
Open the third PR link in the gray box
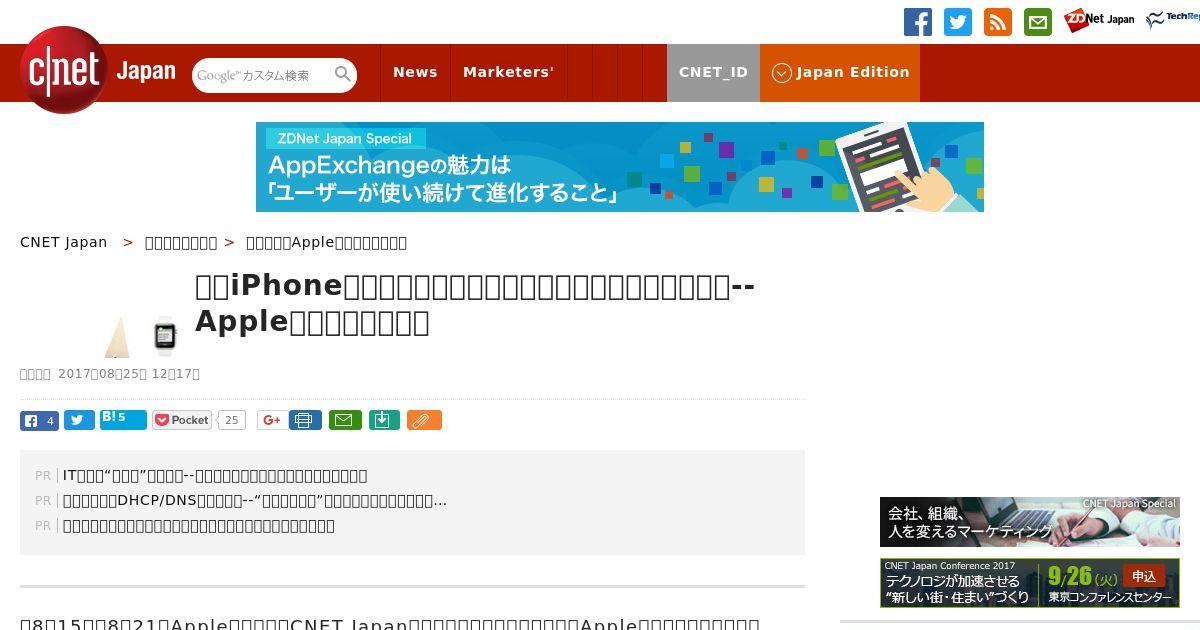199,526
